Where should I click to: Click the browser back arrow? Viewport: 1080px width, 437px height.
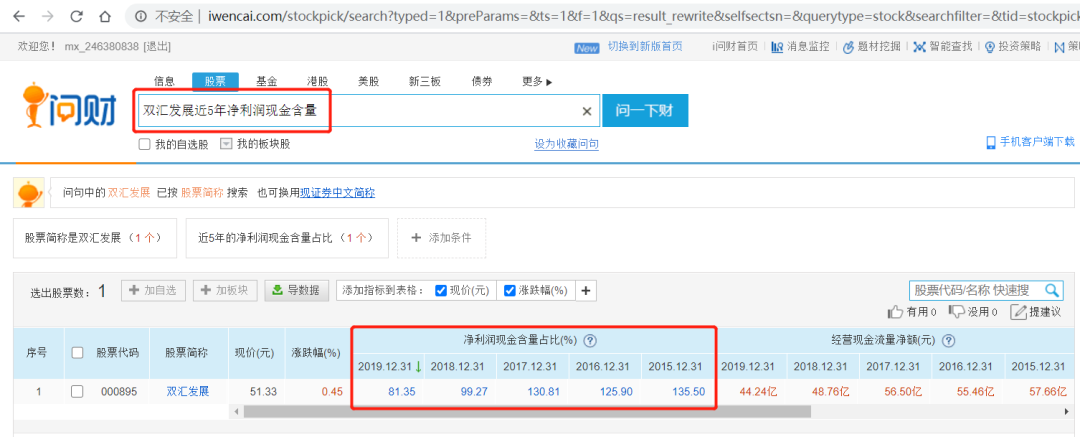point(19,15)
